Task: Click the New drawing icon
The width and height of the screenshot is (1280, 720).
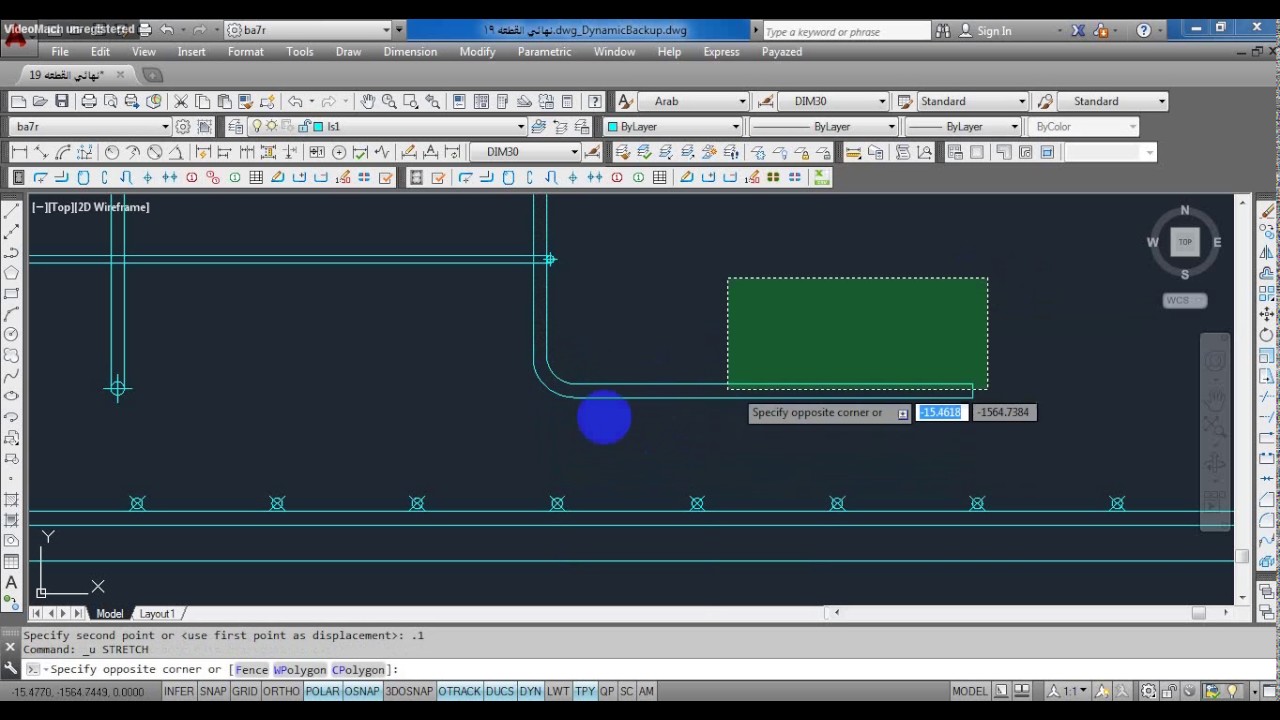Action: click(x=18, y=101)
